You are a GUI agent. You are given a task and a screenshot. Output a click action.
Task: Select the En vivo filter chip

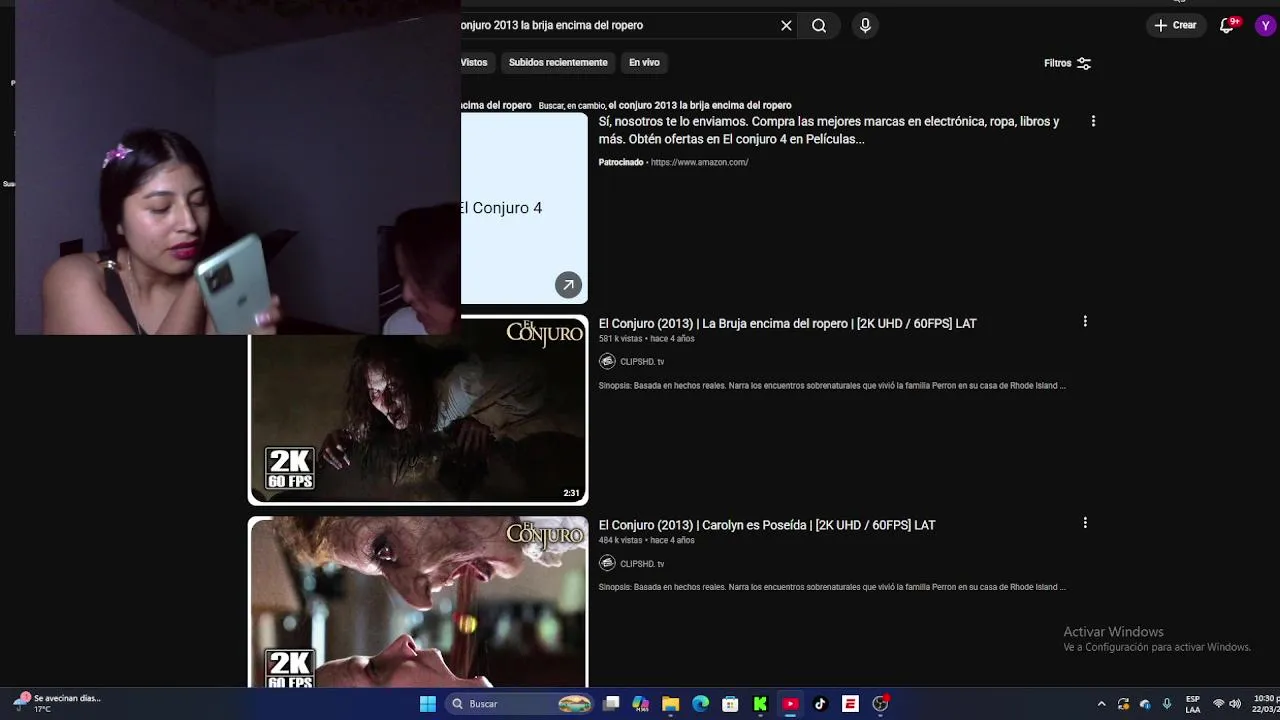(644, 62)
